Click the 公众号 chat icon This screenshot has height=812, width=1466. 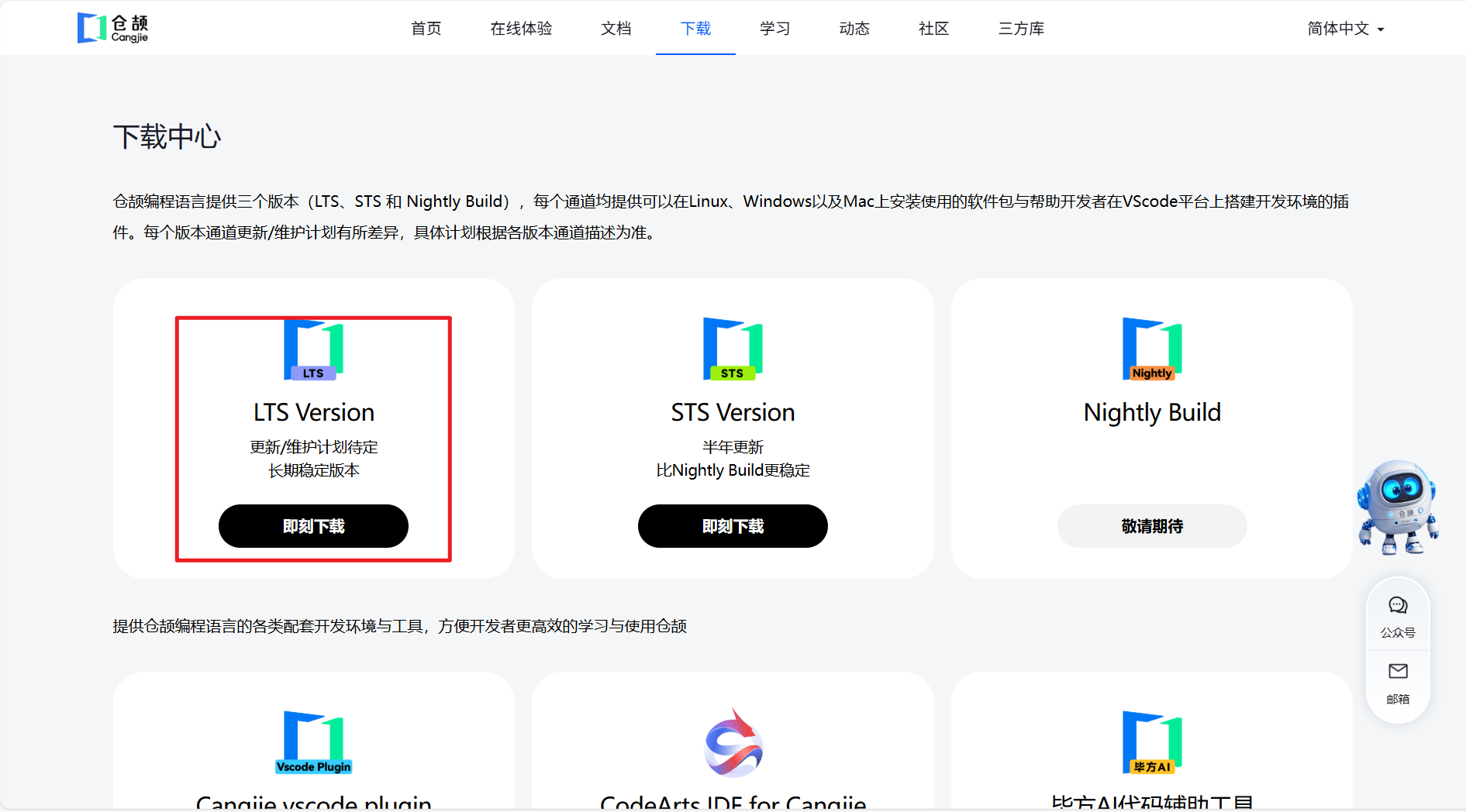[x=1398, y=605]
